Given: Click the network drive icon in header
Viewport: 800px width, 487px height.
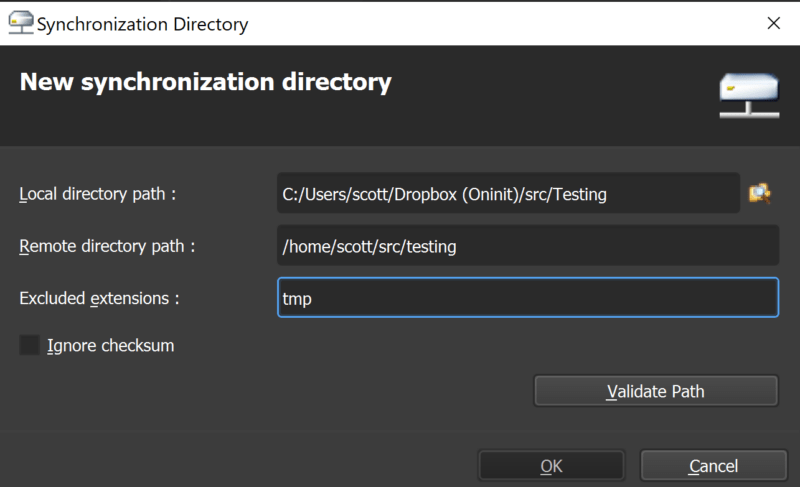Looking at the screenshot, I should (x=748, y=97).
